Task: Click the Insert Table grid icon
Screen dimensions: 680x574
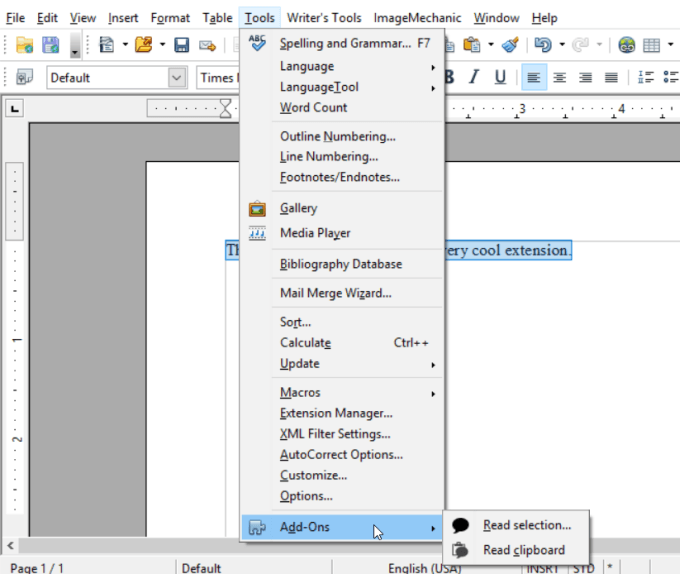Action: tap(651, 45)
